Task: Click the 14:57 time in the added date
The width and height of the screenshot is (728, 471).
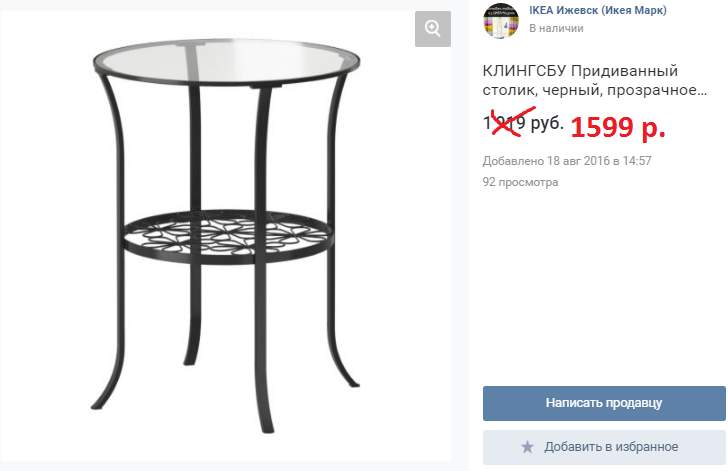Action: pos(637,161)
